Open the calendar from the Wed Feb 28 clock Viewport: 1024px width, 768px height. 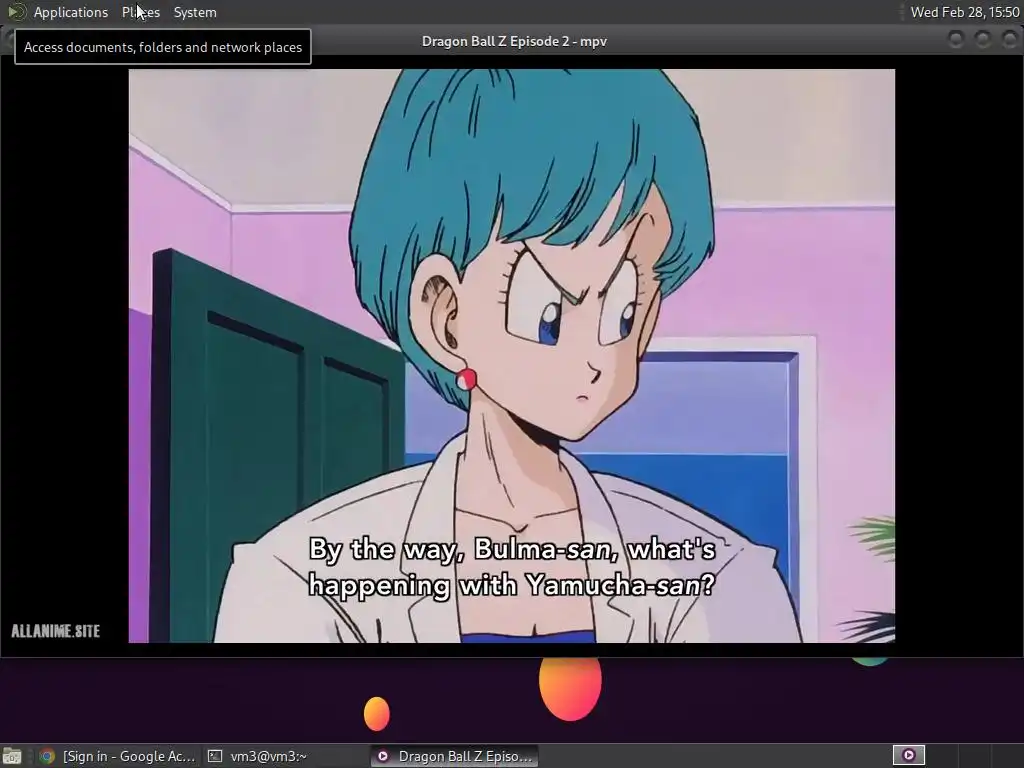[x=965, y=12]
